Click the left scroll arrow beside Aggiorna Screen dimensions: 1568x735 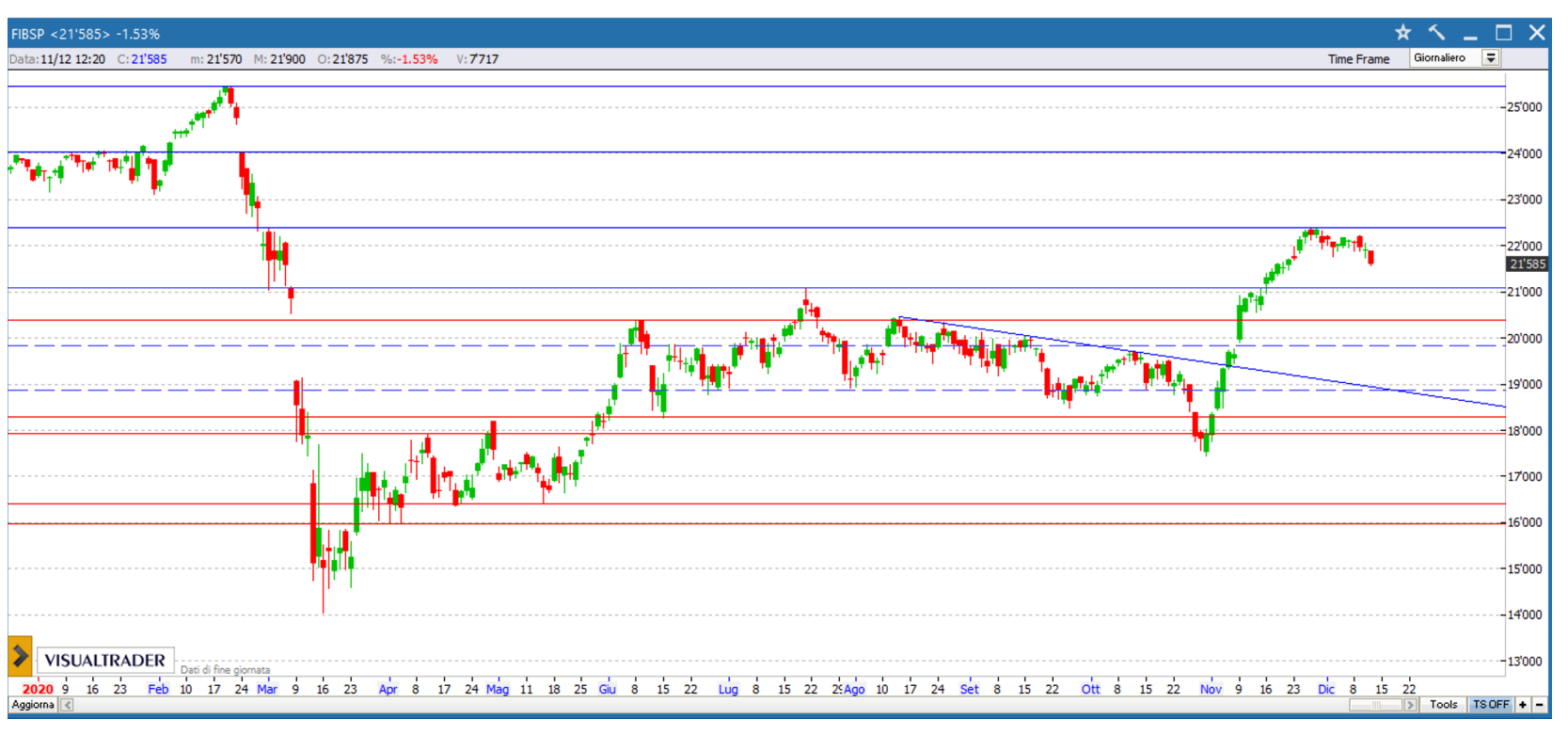(x=67, y=705)
